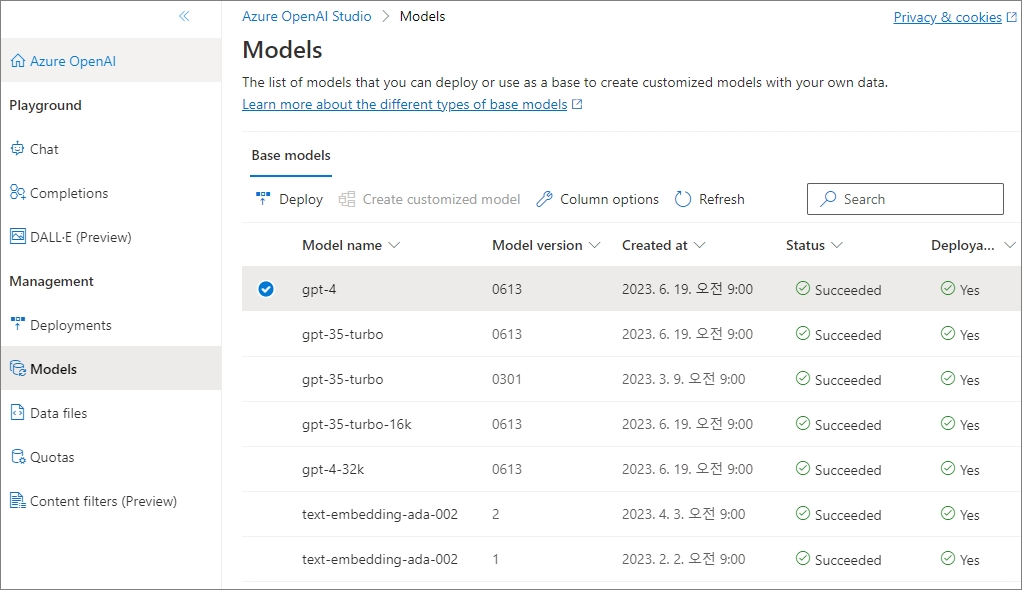Click Models in the breadcrumb
The height and width of the screenshot is (590, 1022).
pos(422,16)
